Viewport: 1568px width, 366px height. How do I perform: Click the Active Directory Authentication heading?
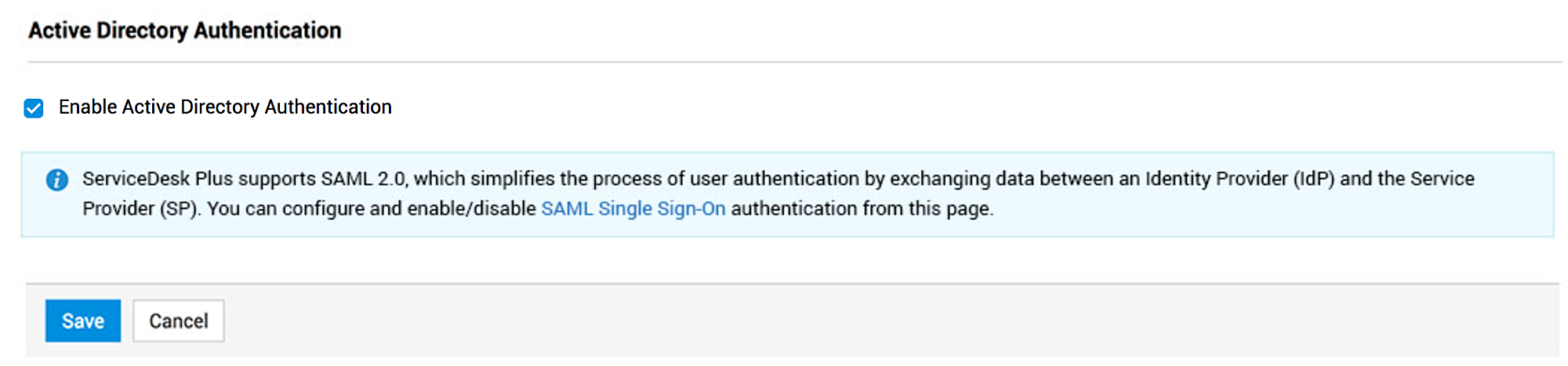tap(185, 31)
